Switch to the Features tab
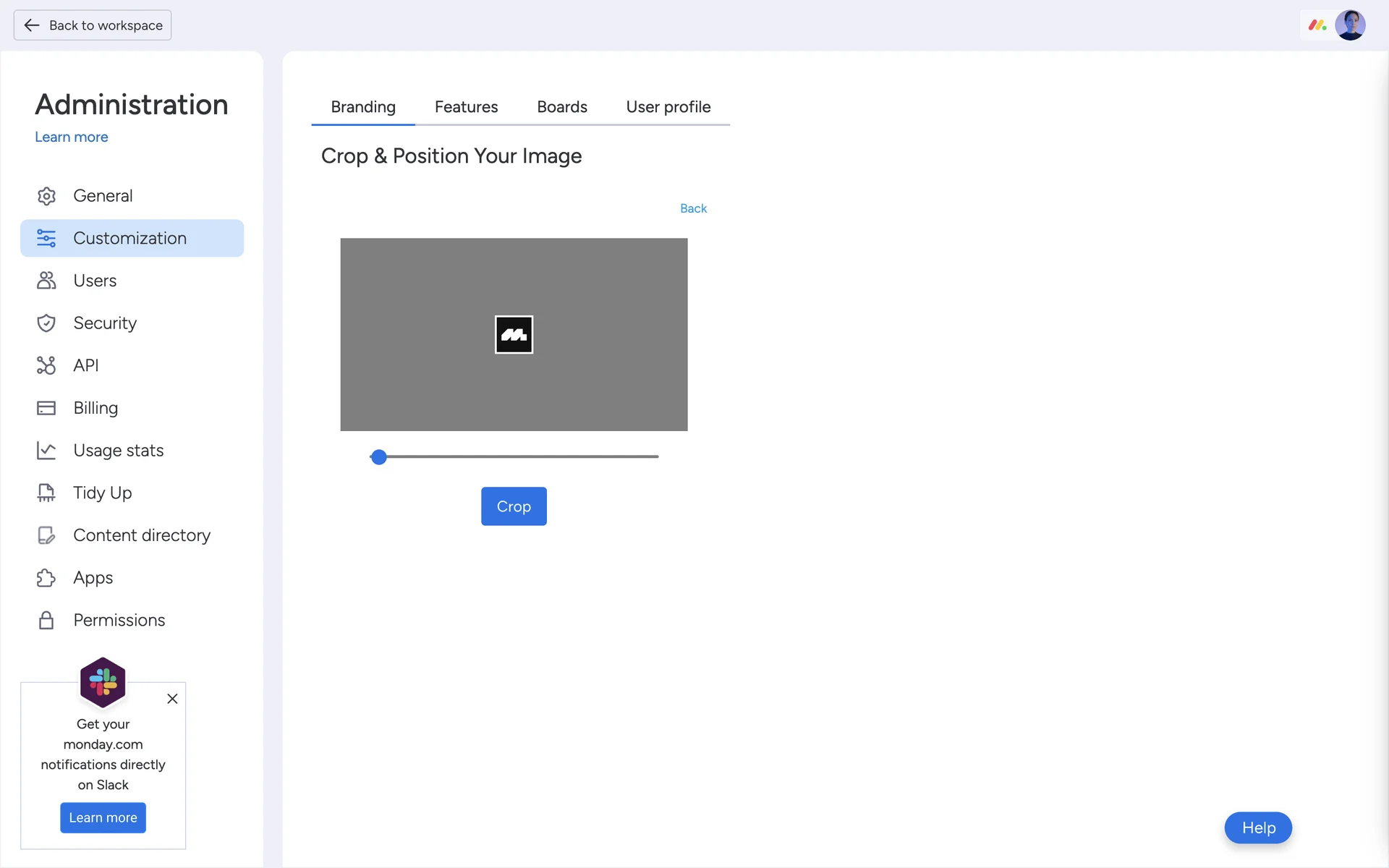This screenshot has height=868, width=1389. point(466,107)
